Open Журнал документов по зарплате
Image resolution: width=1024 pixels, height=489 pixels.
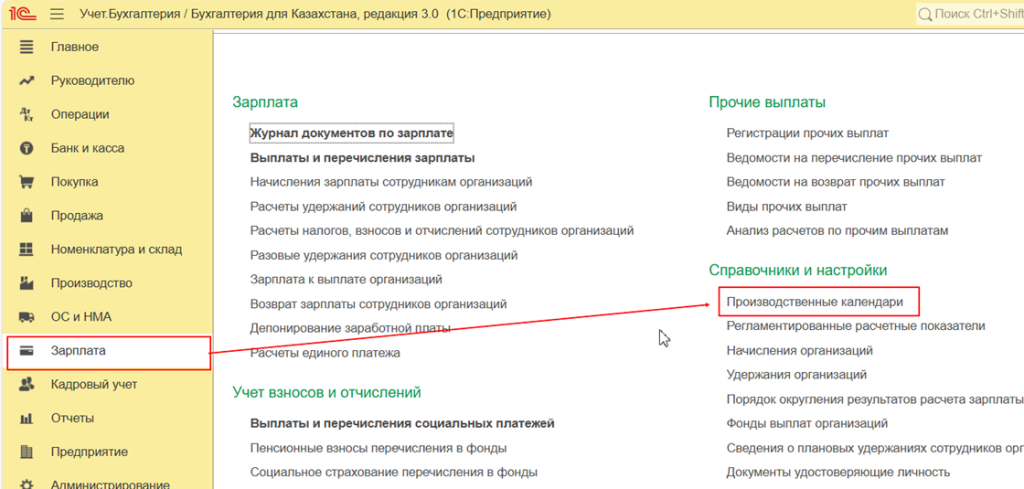point(351,133)
